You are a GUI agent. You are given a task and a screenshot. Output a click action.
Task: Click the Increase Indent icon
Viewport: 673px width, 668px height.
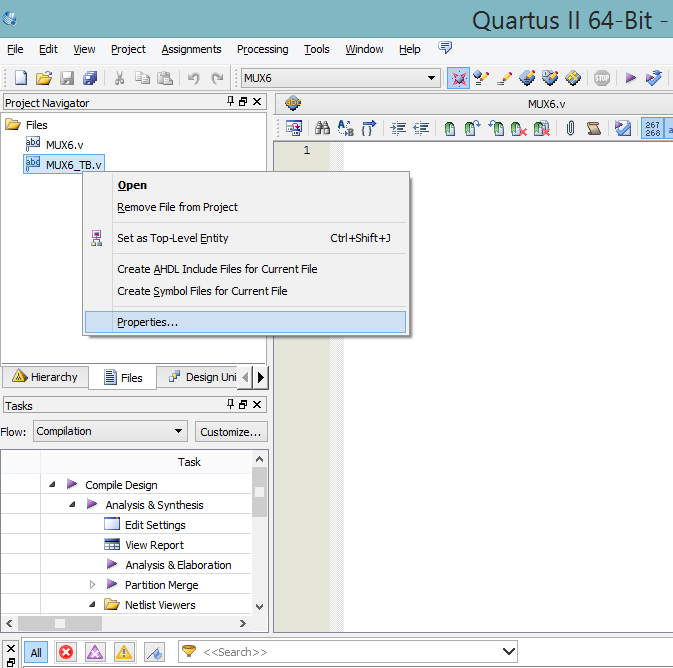398,128
